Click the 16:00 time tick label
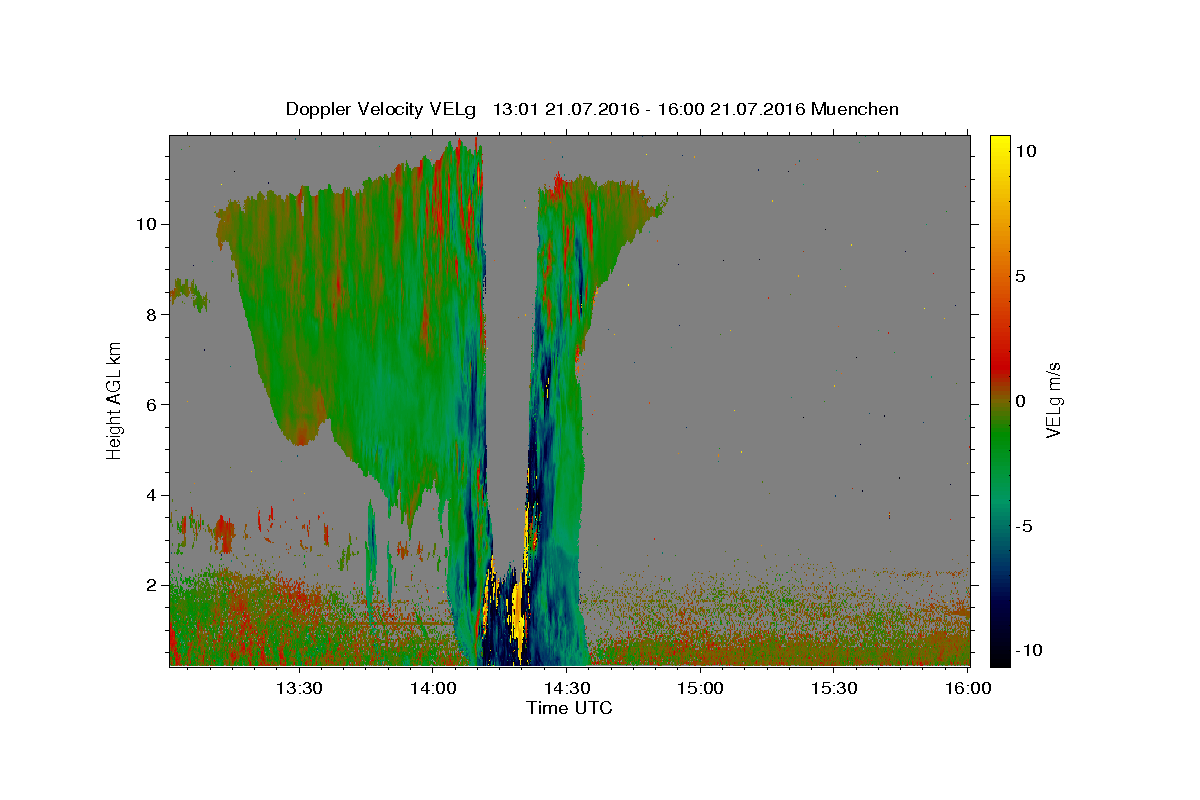 [x=967, y=688]
